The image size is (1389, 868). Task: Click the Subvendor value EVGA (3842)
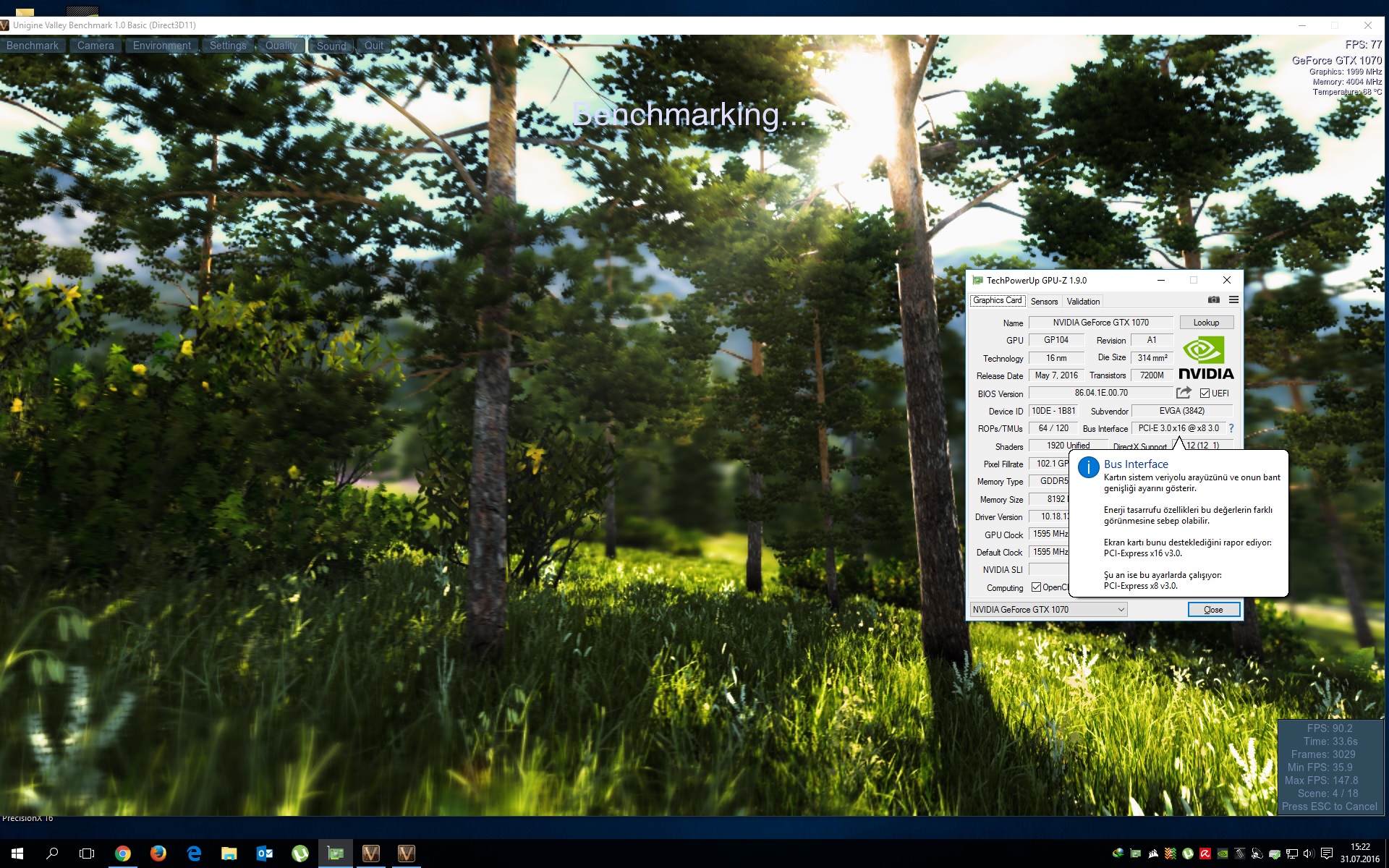pyautogui.click(x=1182, y=411)
